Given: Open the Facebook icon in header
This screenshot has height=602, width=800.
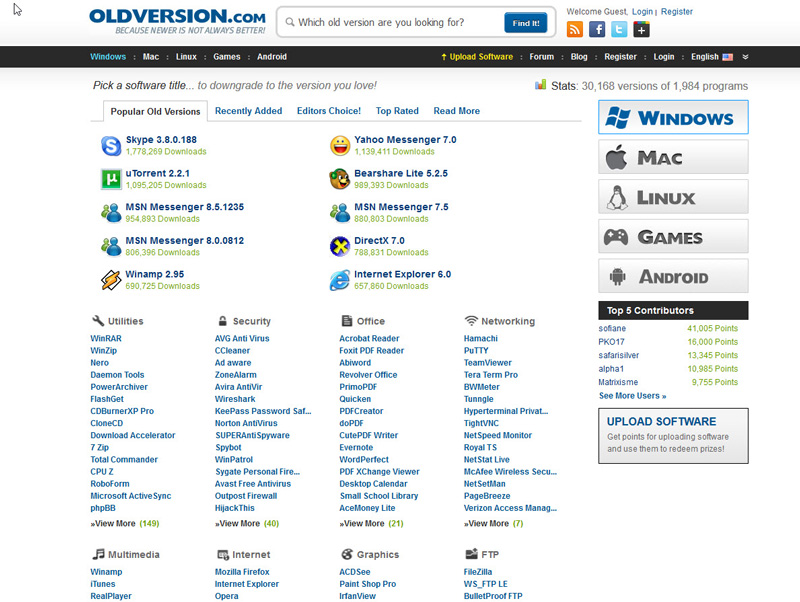Looking at the screenshot, I should click(x=597, y=30).
